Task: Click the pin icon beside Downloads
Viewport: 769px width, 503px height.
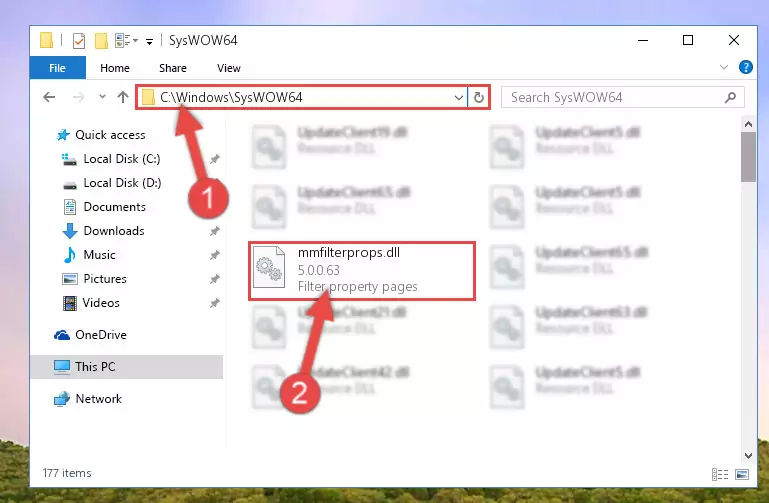Action: pos(214,231)
